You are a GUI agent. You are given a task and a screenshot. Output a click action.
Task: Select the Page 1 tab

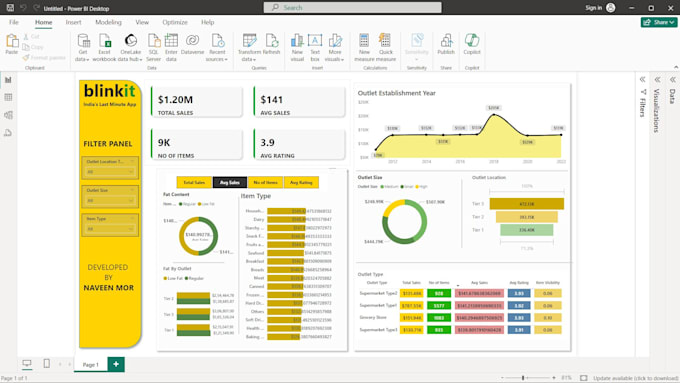[91, 364]
